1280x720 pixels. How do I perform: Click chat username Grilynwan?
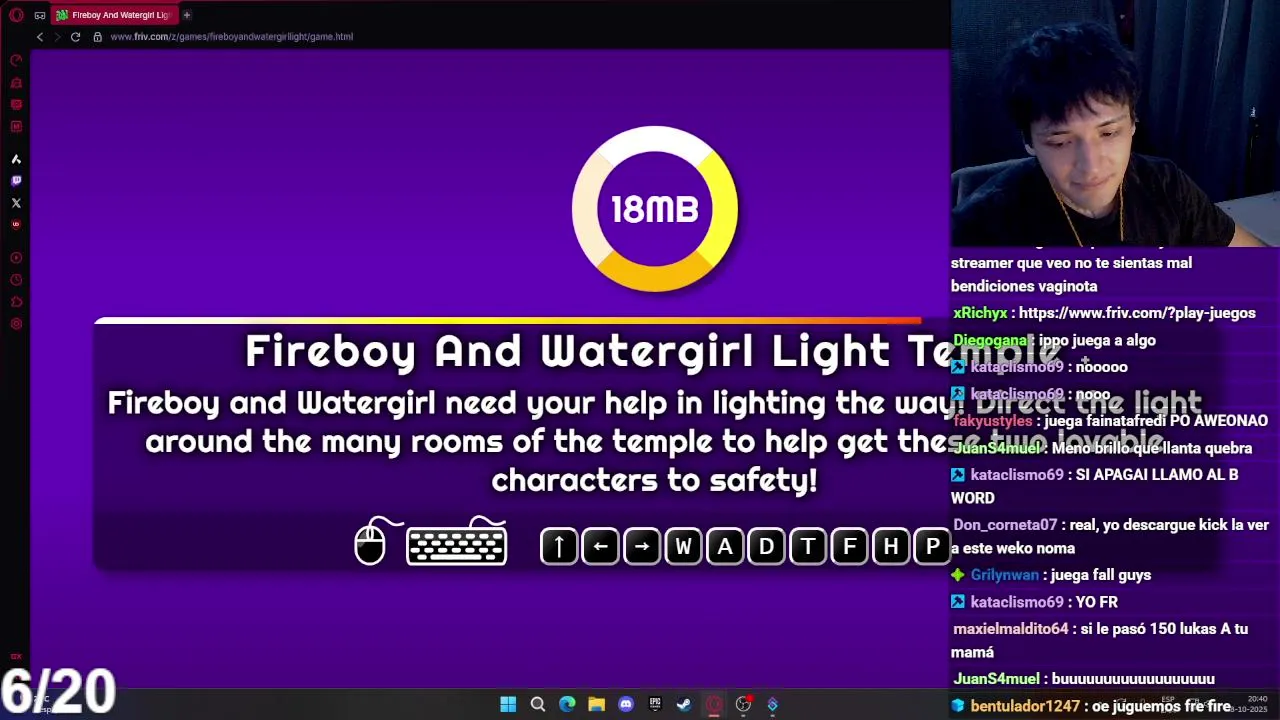1004,575
